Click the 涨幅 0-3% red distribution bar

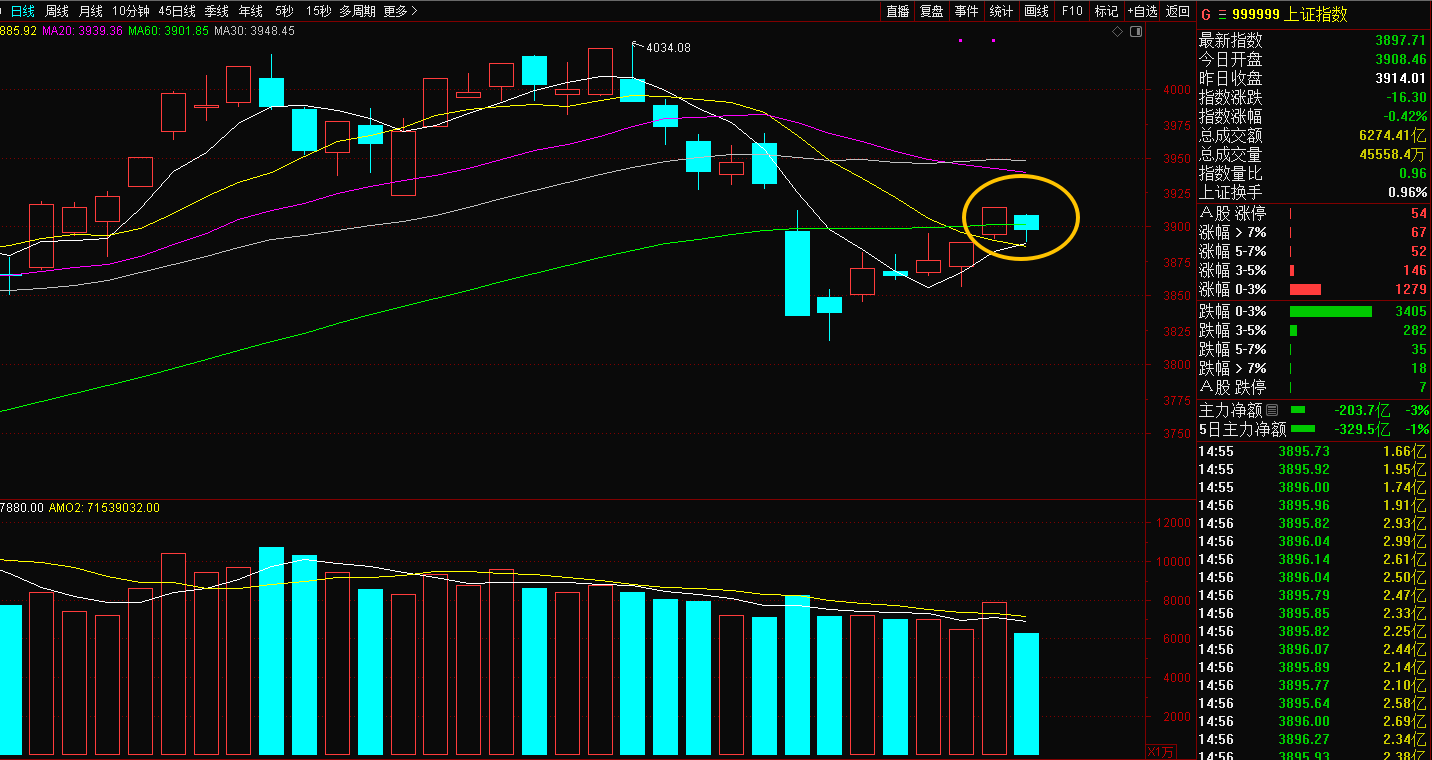click(x=1305, y=289)
